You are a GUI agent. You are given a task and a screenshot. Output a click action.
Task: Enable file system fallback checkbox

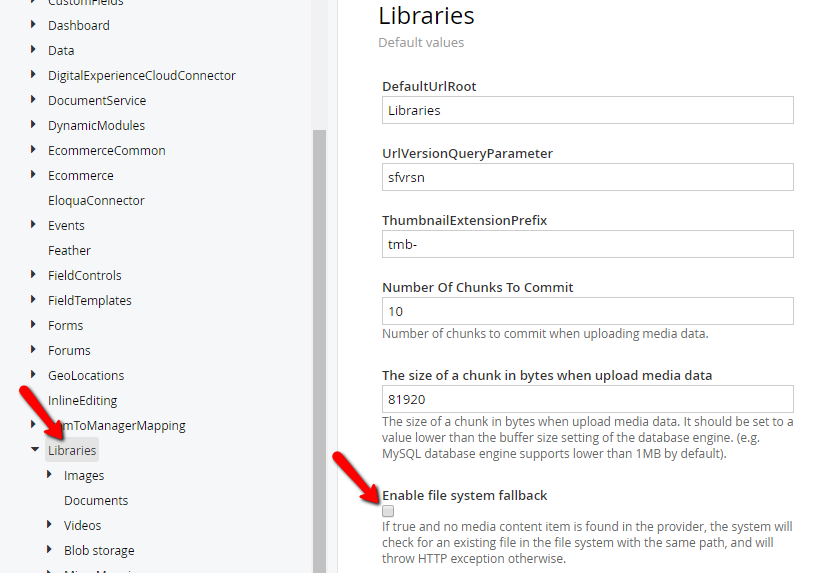tap(388, 511)
